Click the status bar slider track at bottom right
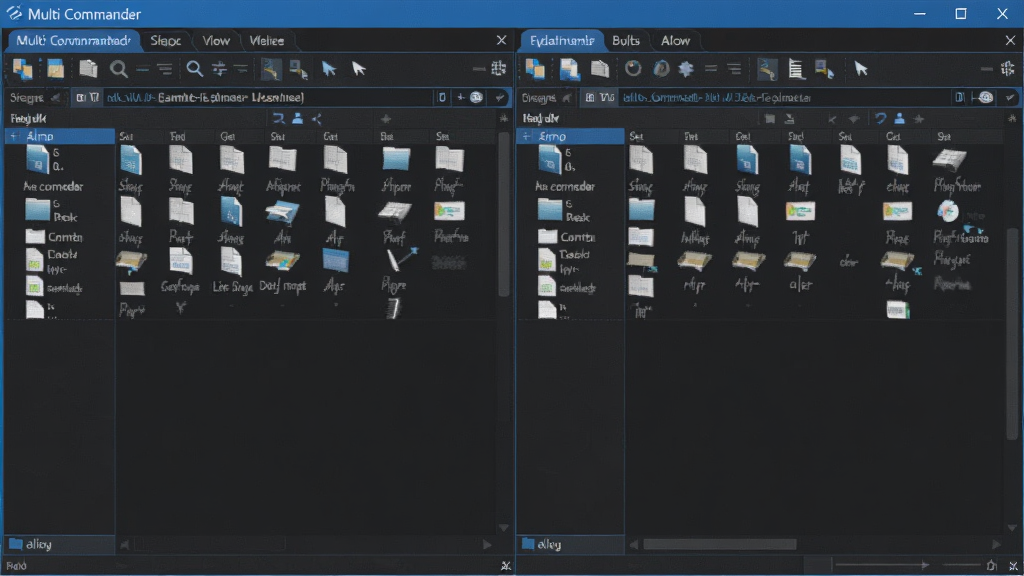This screenshot has height=576, width=1024. [882, 565]
